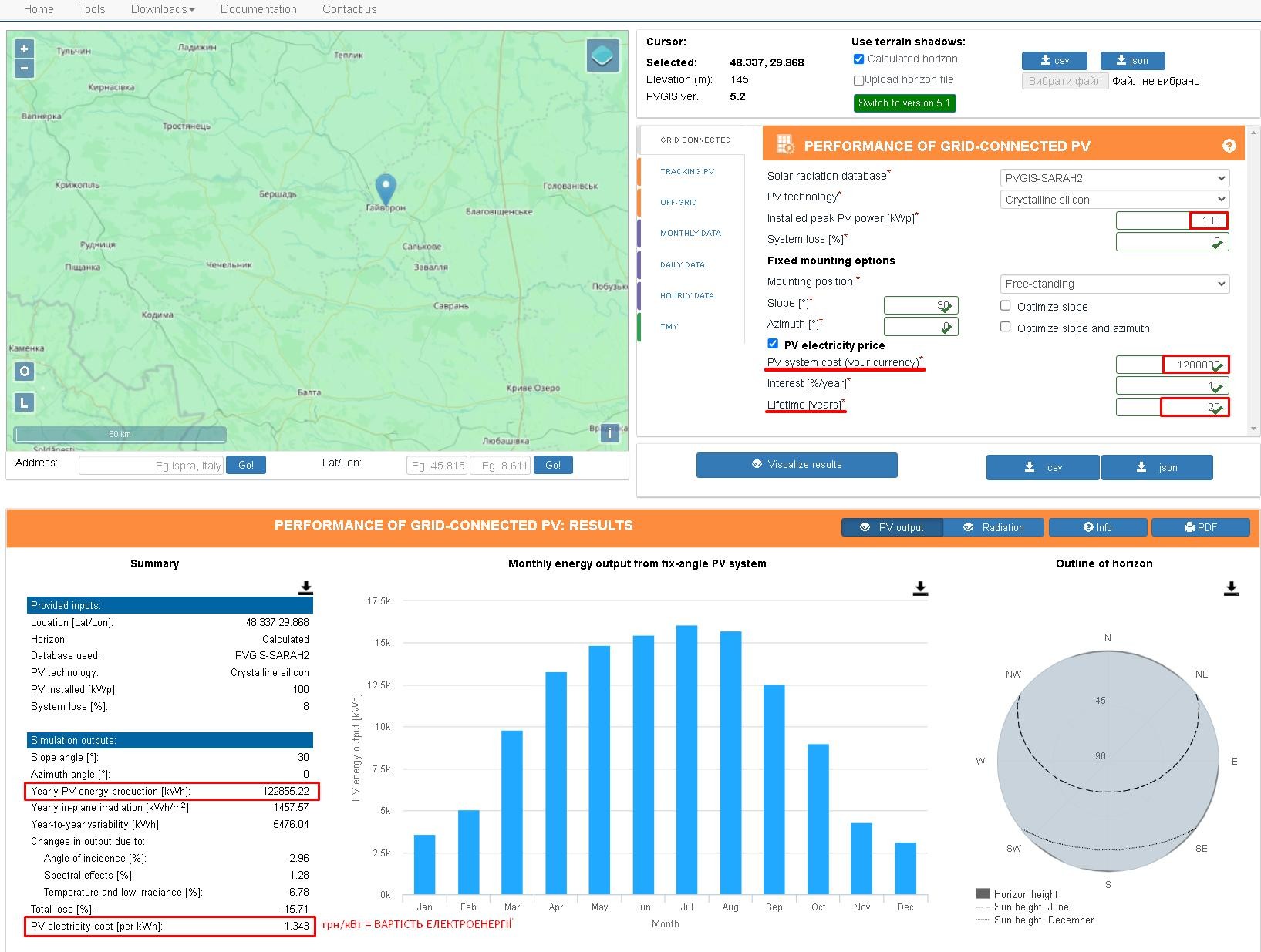
Task: Download the Outline of horizon chart
Action: pyautogui.click(x=1231, y=589)
